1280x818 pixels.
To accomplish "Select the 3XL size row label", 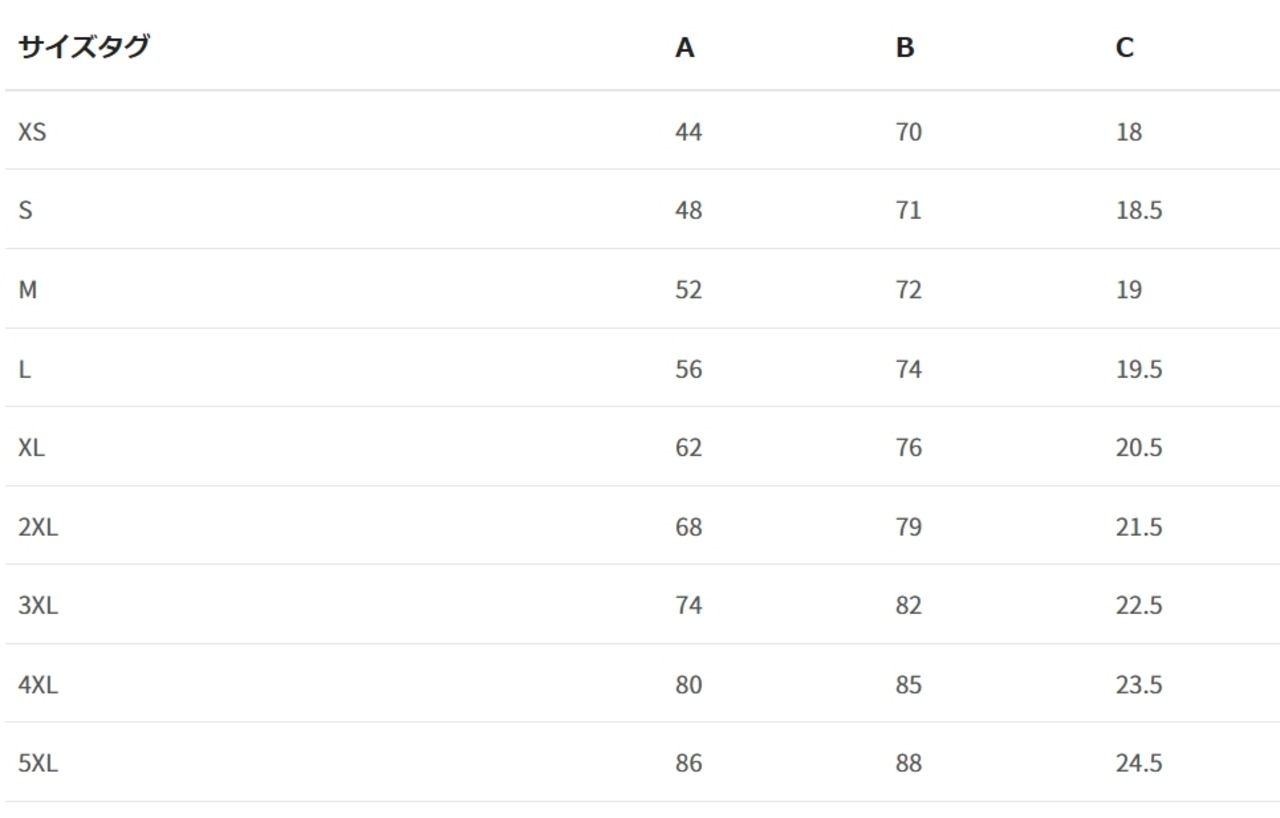I will coord(38,605).
